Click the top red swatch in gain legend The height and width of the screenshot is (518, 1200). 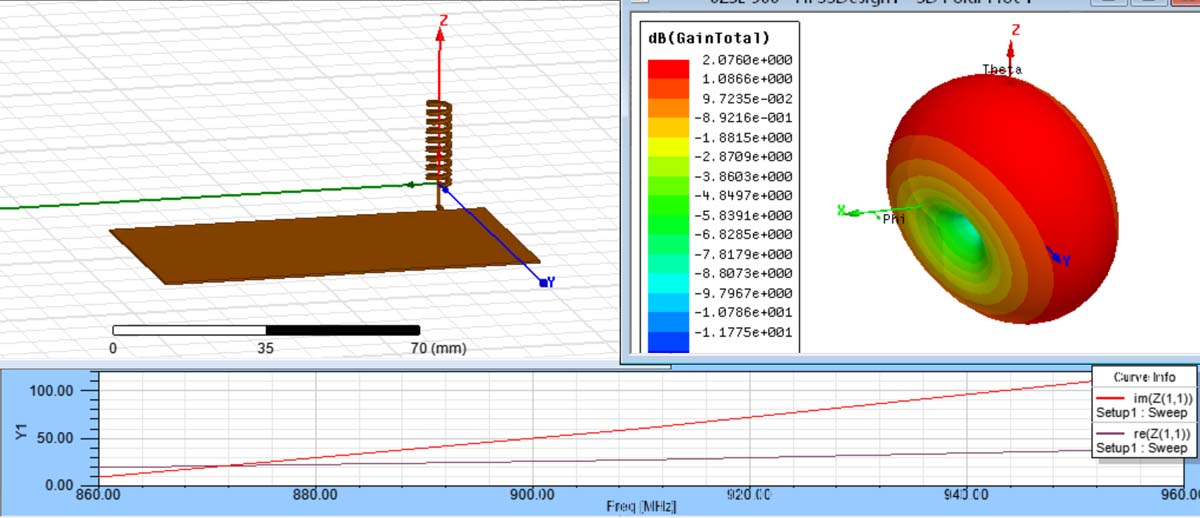(668, 67)
